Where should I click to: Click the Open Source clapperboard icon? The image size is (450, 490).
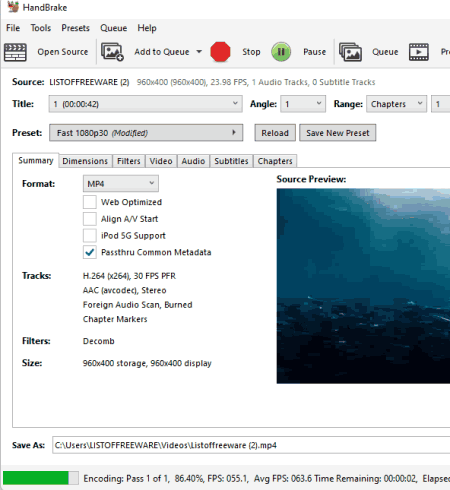point(15,52)
